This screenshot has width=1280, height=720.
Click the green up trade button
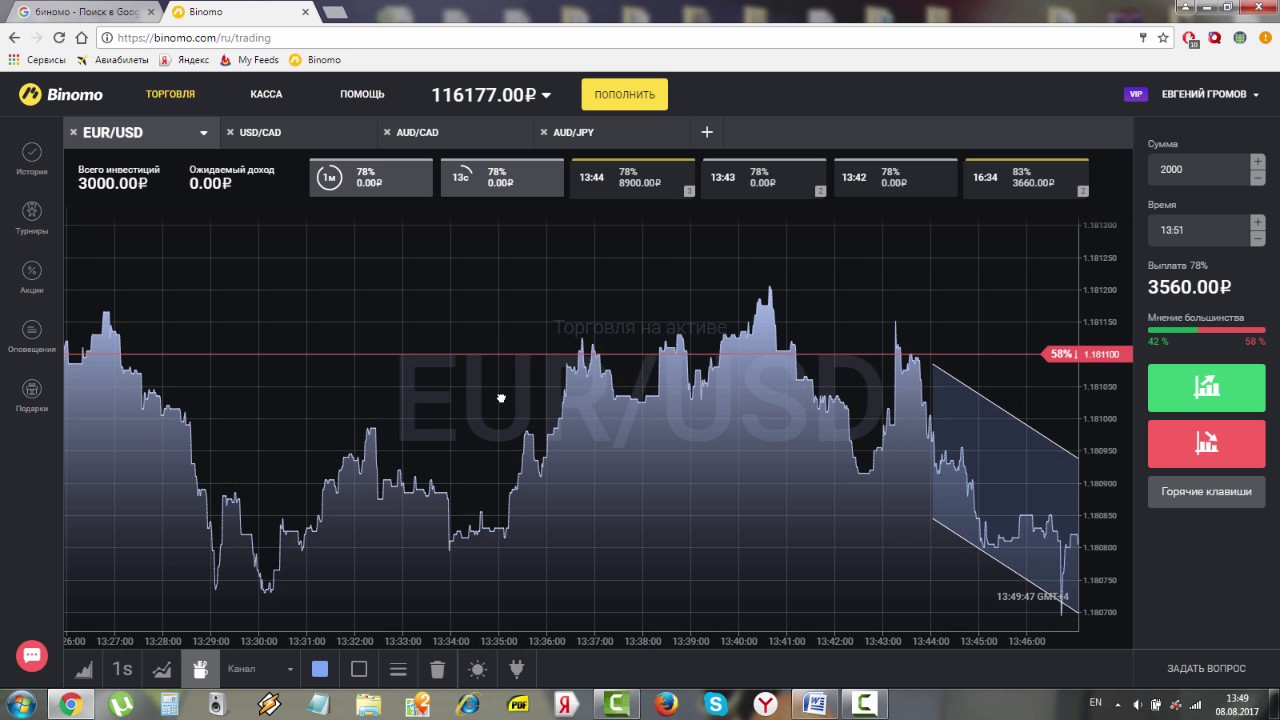pyautogui.click(x=1206, y=388)
